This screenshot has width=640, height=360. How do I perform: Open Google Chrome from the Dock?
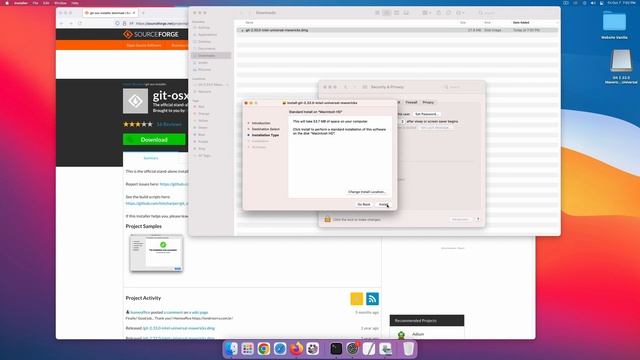264,349
